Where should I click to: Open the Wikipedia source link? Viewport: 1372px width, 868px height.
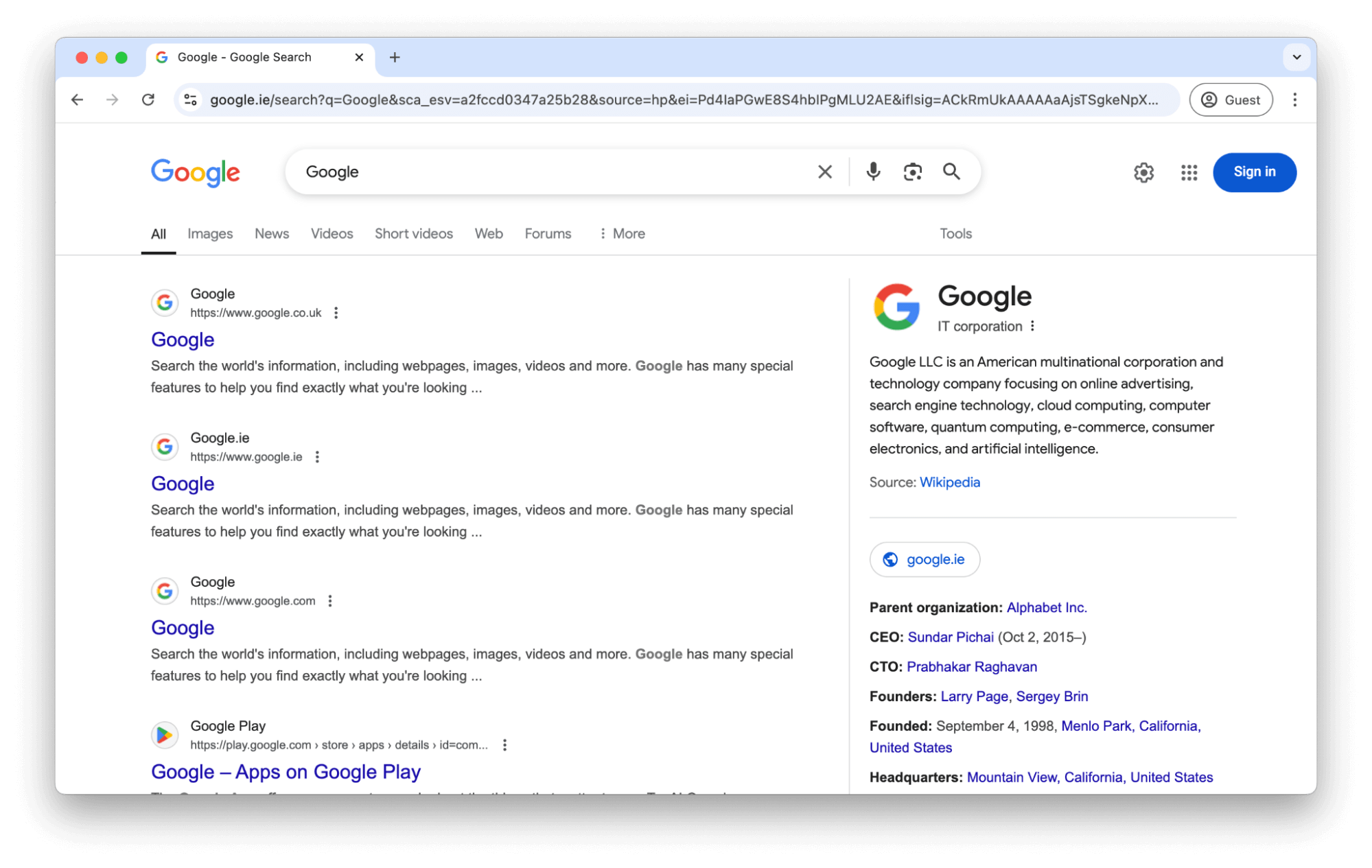(950, 482)
